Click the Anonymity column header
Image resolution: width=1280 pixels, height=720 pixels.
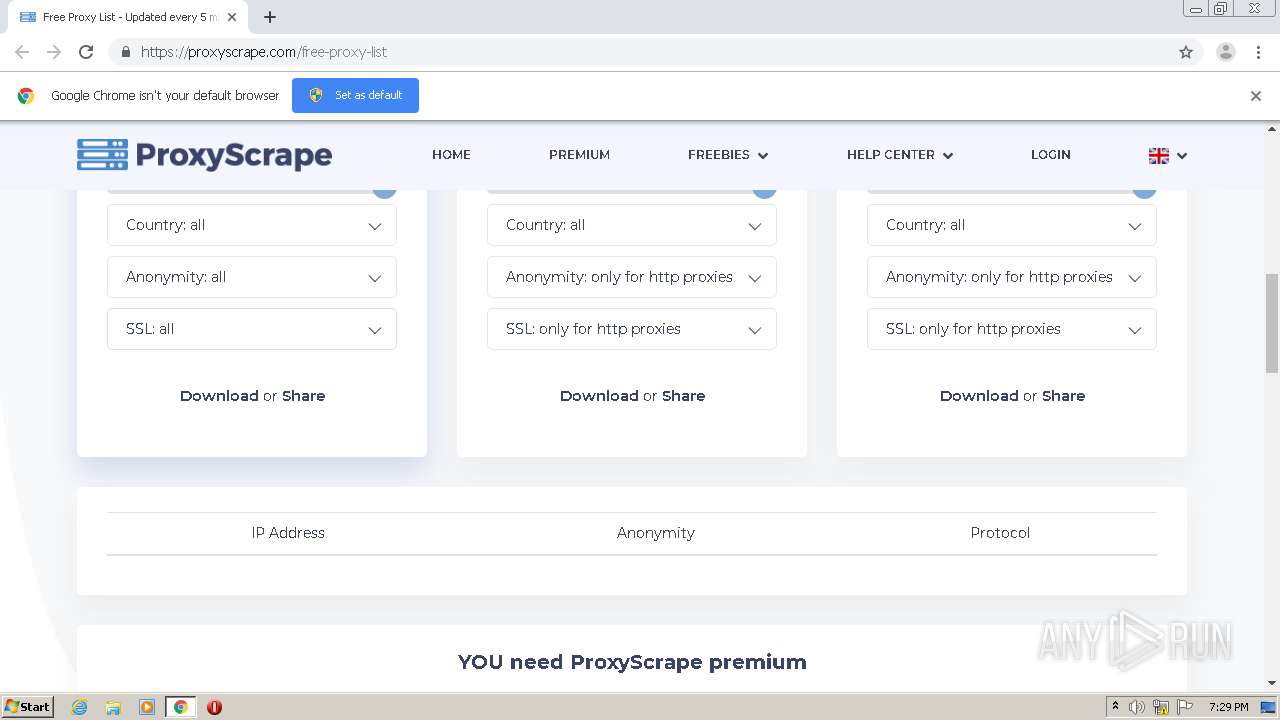click(x=656, y=533)
